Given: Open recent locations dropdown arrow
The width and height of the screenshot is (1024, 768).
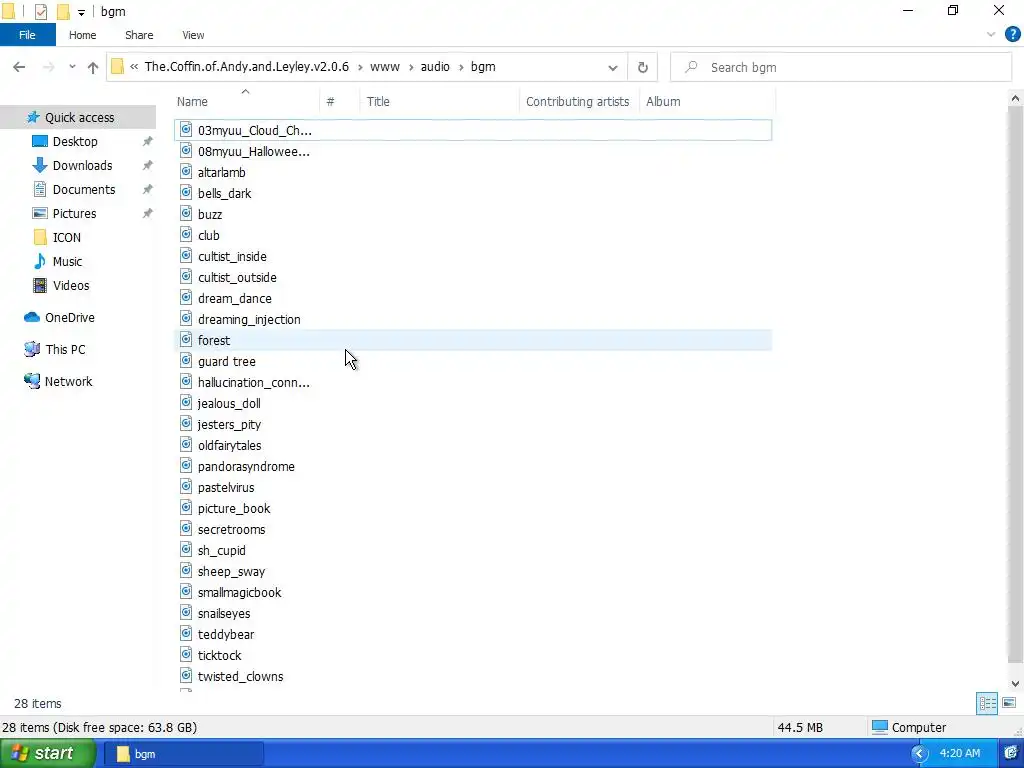Looking at the screenshot, I should tap(72, 67).
